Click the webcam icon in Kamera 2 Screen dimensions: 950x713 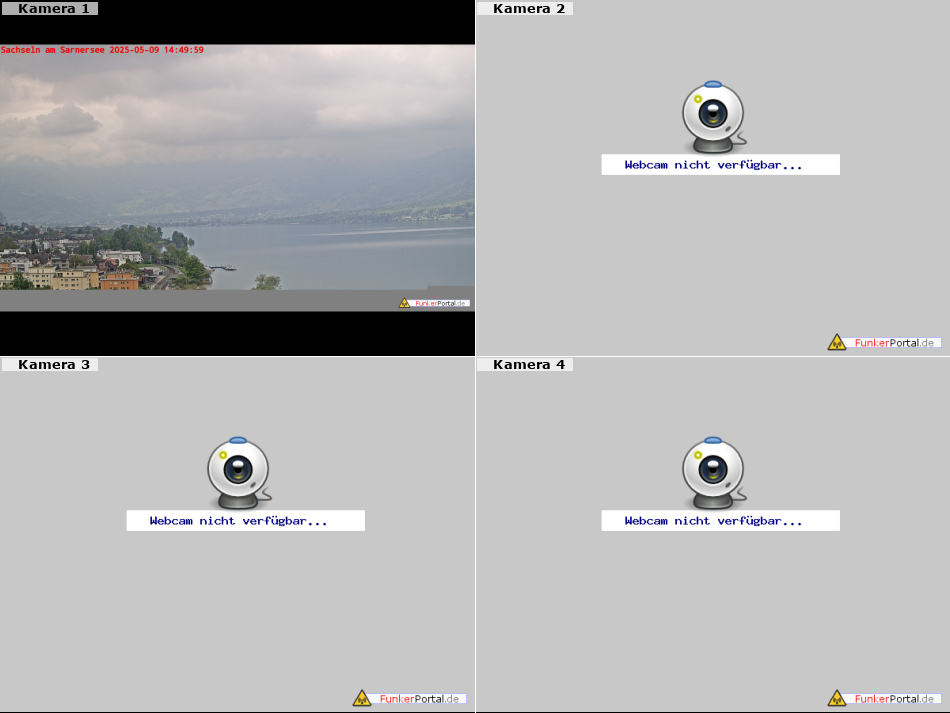pyautogui.click(x=714, y=117)
